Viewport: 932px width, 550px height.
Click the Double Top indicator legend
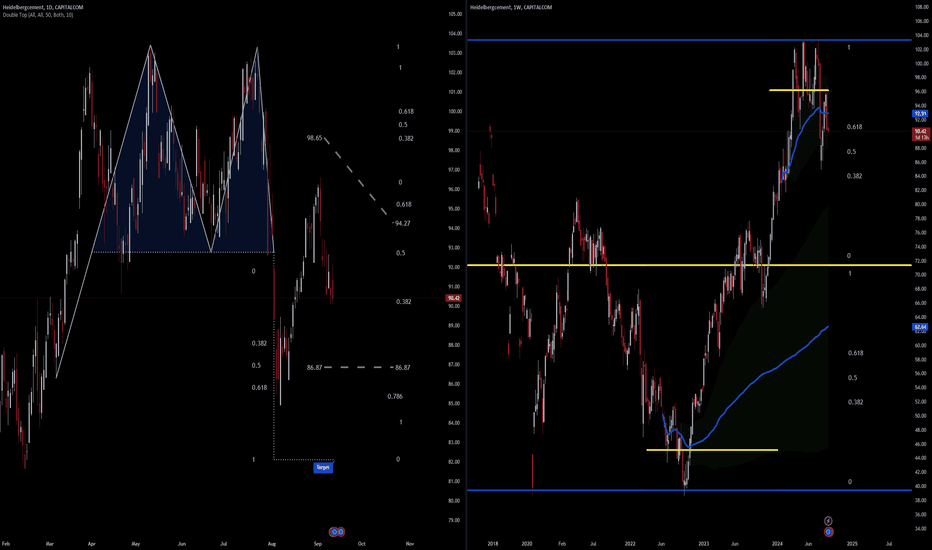[38, 15]
